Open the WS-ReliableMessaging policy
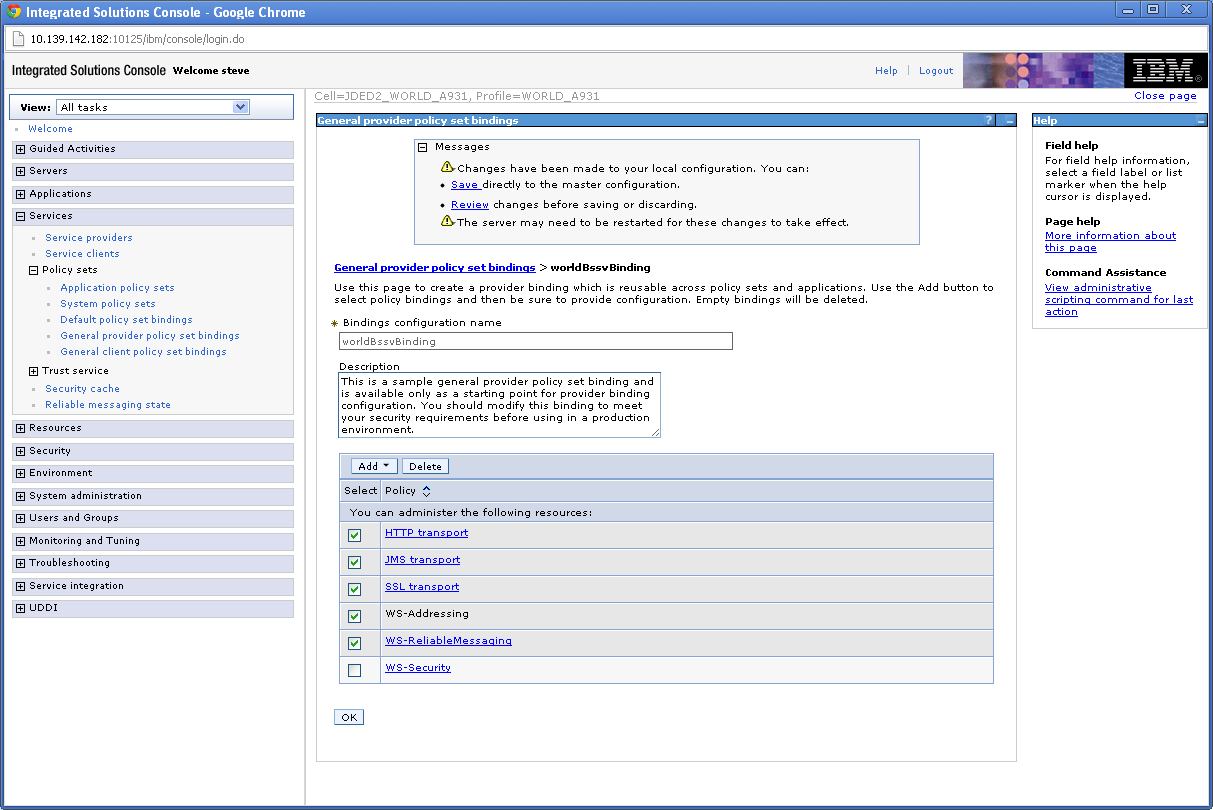1213x810 pixels. coord(448,641)
